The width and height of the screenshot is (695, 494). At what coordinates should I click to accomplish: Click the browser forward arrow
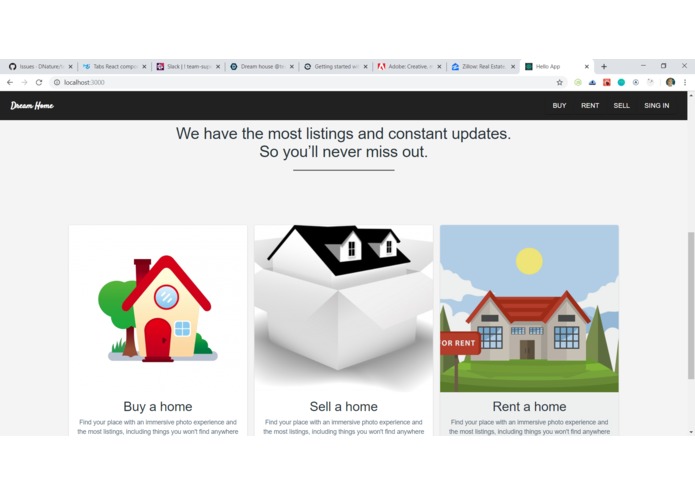[x=24, y=82]
